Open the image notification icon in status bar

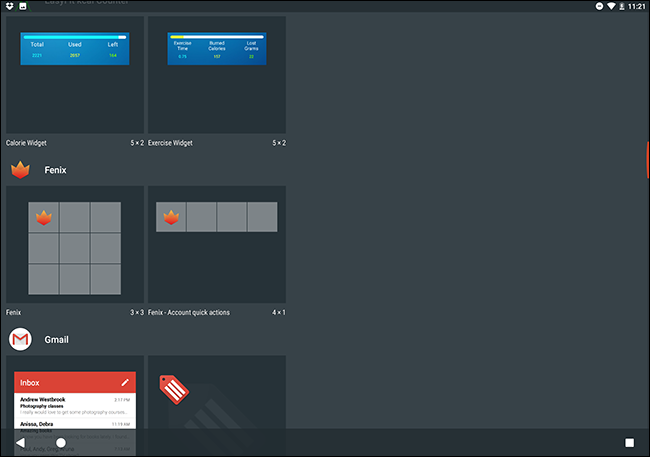click(23, 6)
